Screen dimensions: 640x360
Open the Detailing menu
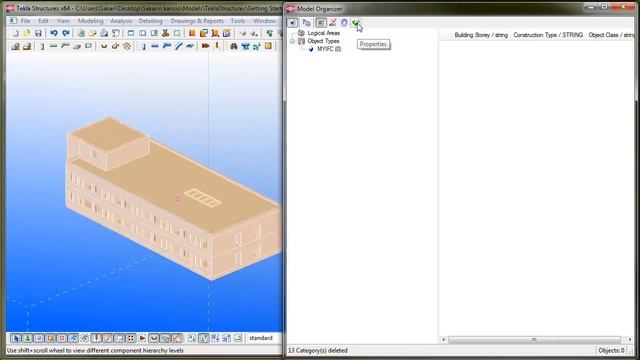point(151,21)
